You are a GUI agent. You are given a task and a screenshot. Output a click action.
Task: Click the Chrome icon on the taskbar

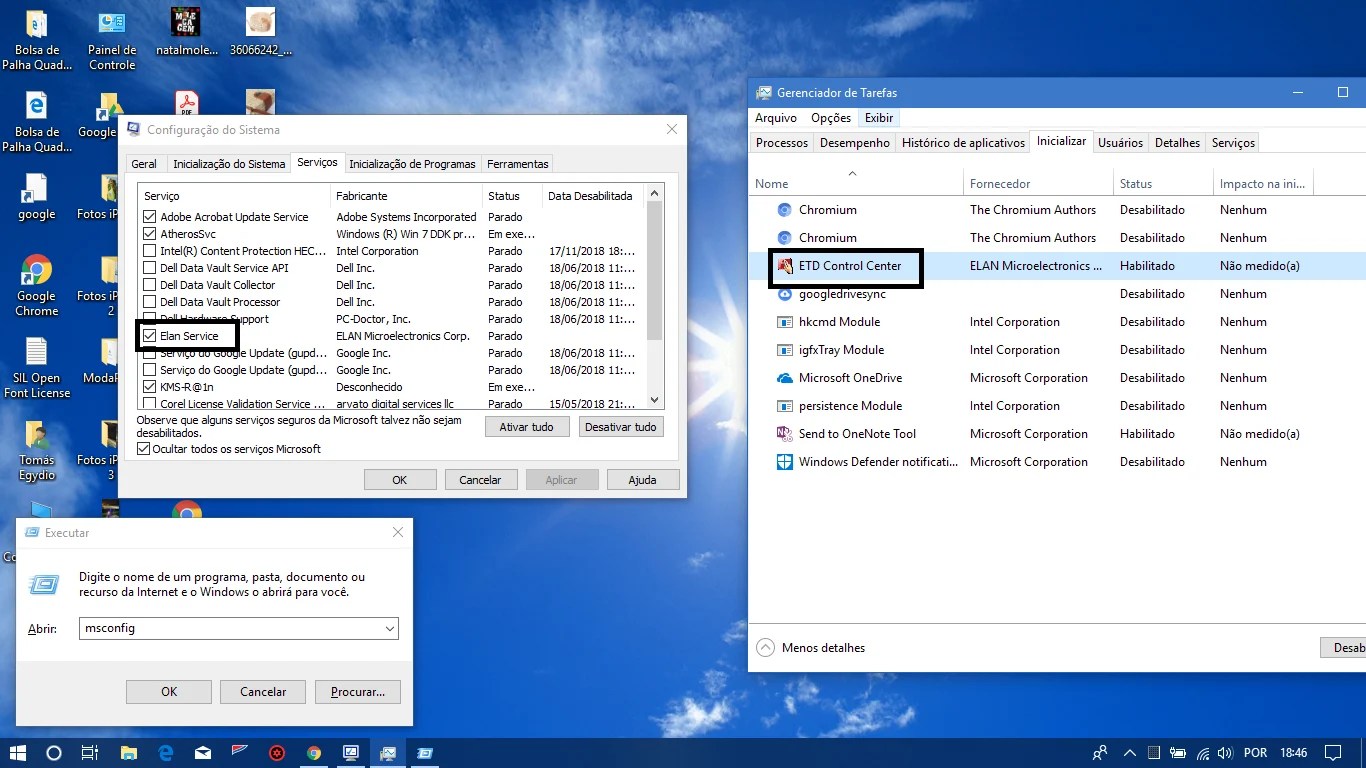point(314,753)
